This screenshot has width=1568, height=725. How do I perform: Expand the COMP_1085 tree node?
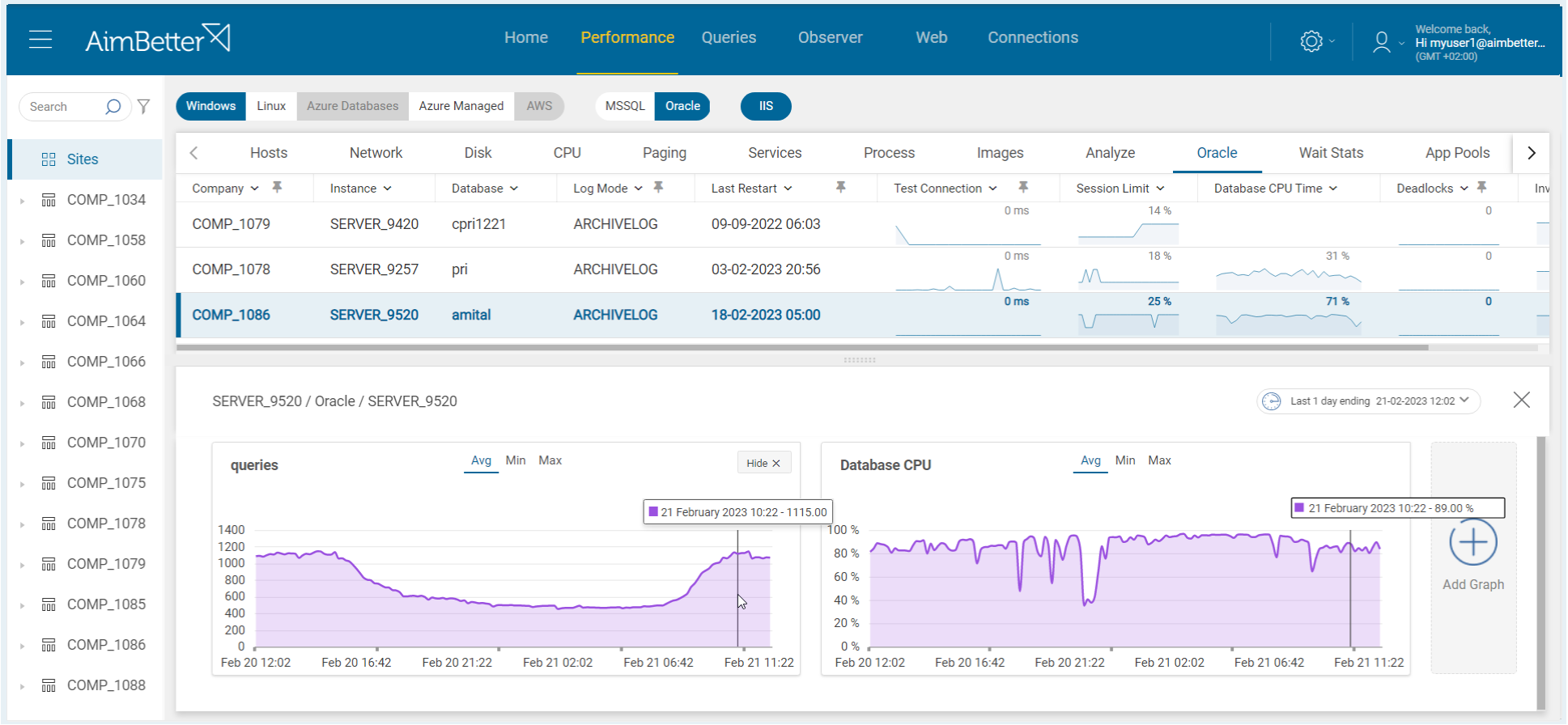pyautogui.click(x=22, y=605)
